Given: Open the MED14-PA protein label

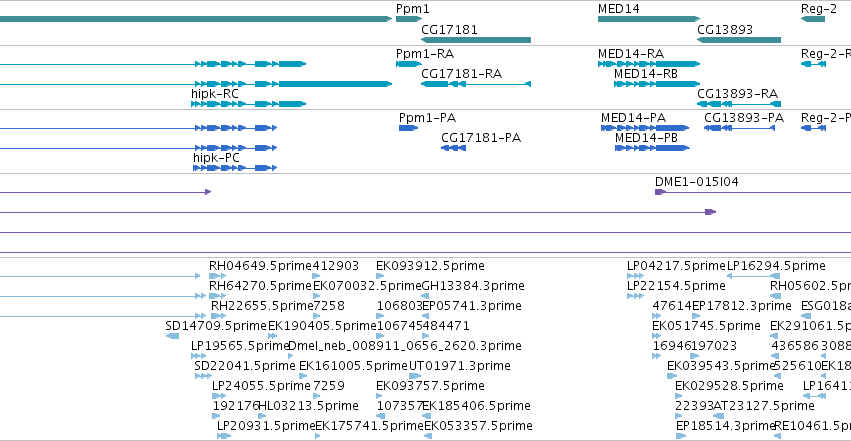Looking at the screenshot, I should coord(633,118).
